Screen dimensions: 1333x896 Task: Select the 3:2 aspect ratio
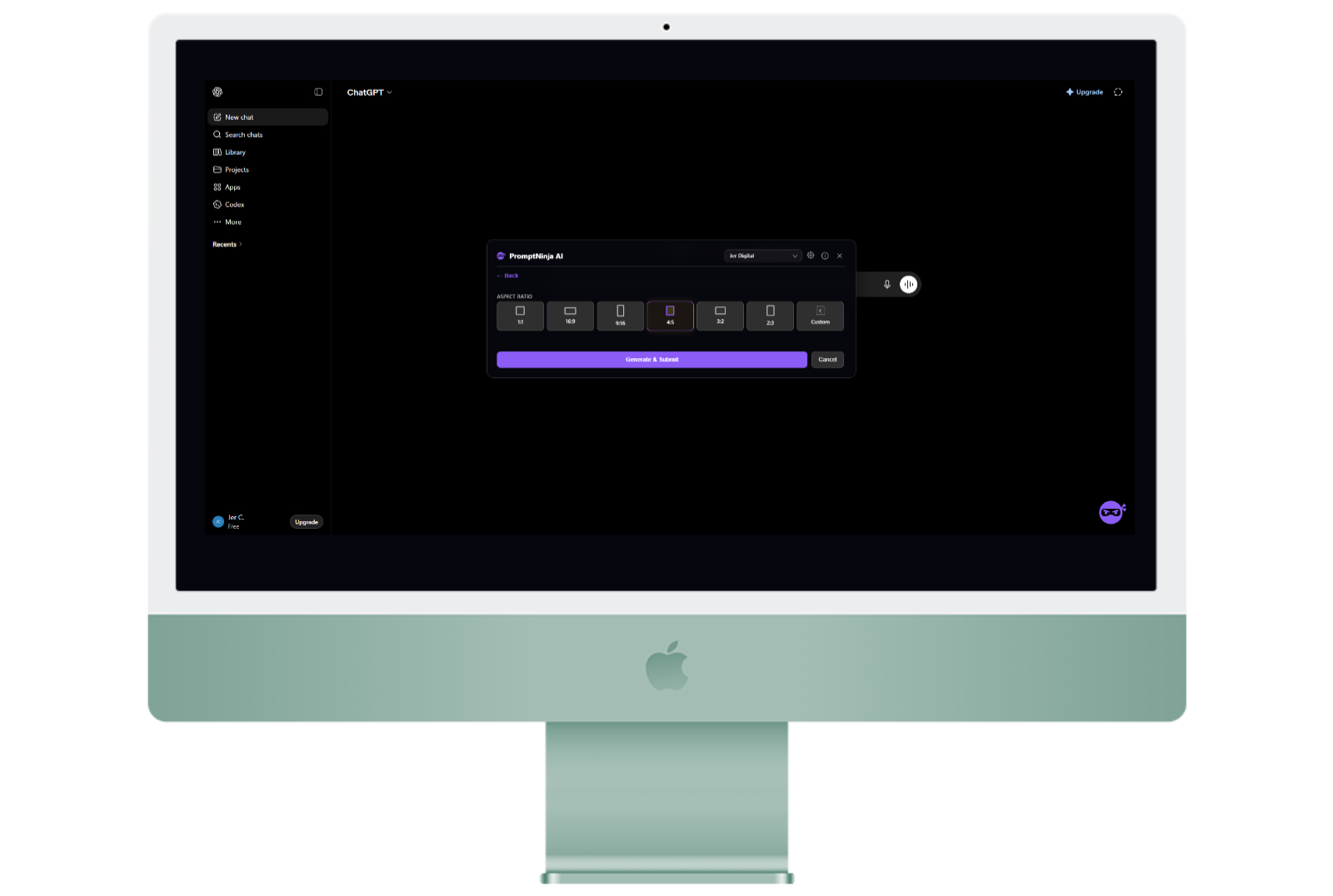721,316
